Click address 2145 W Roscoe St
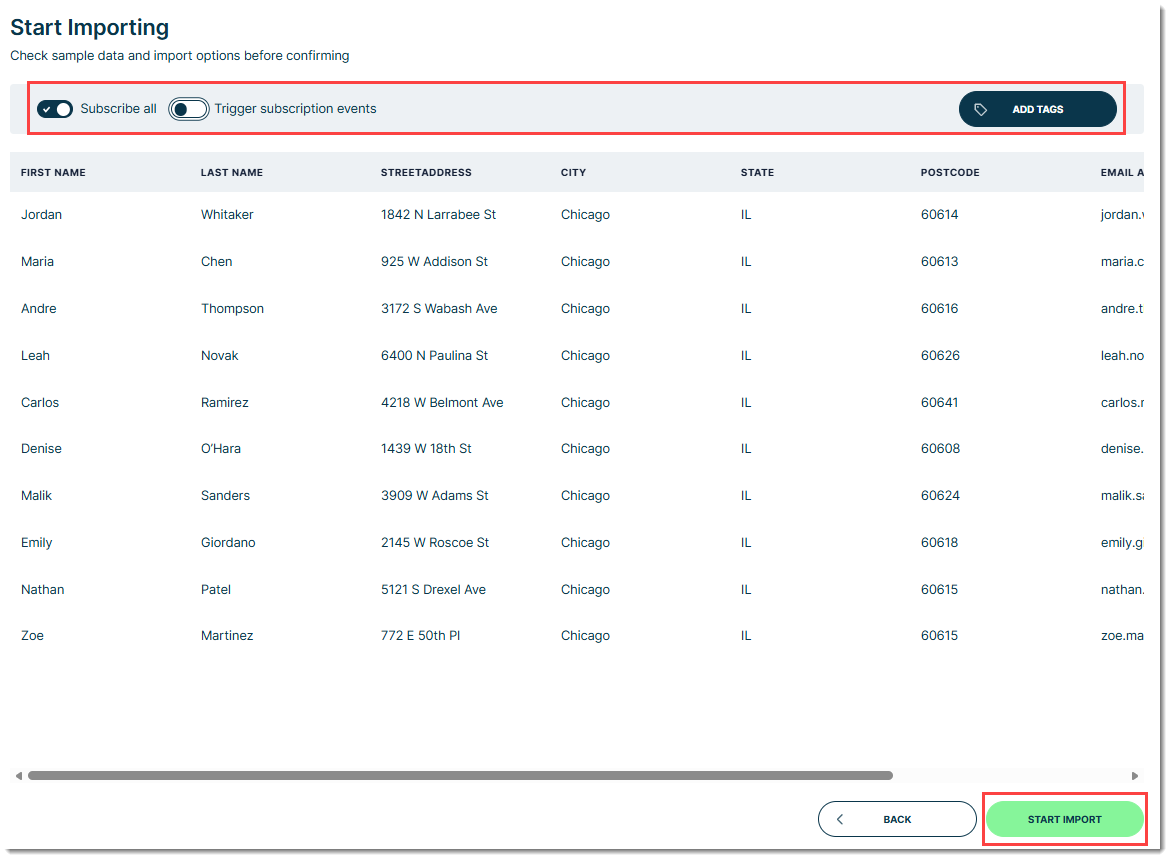Image resolution: width=1171 pixels, height=860 pixels. pyautogui.click(x=435, y=543)
